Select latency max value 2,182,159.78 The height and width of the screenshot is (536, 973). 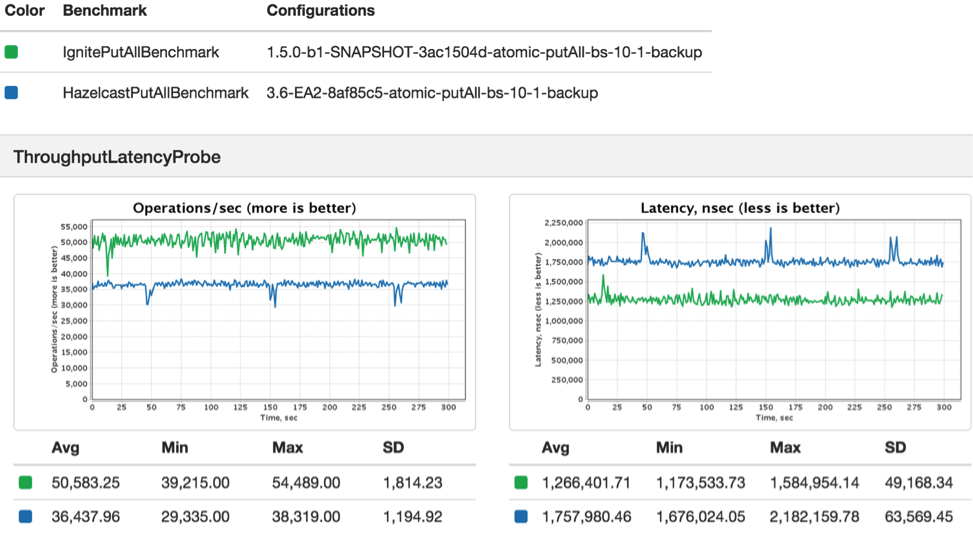[815, 517]
